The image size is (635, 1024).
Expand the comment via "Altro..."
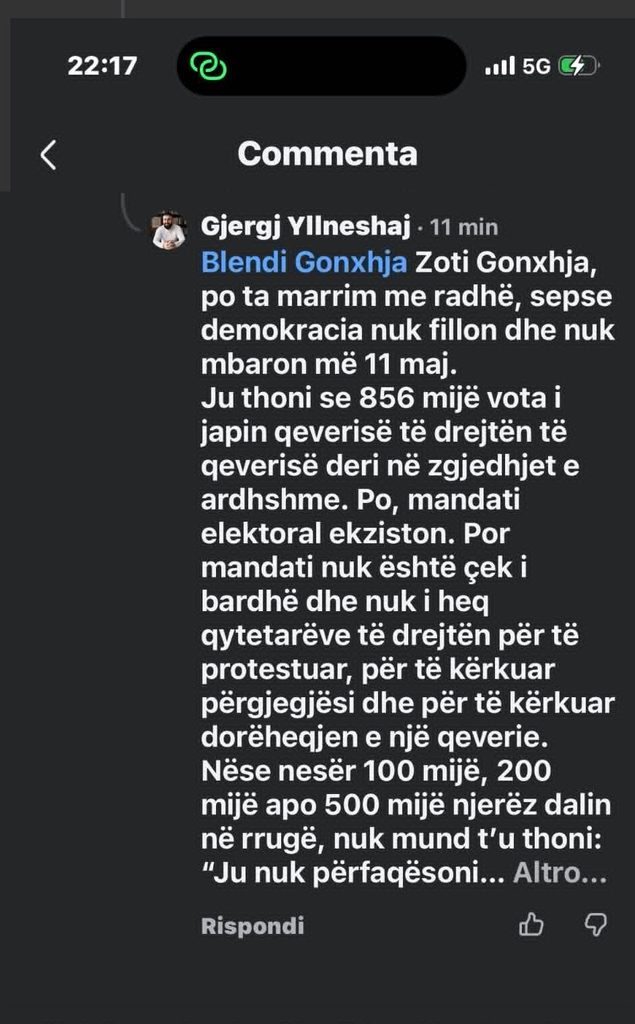(560, 873)
